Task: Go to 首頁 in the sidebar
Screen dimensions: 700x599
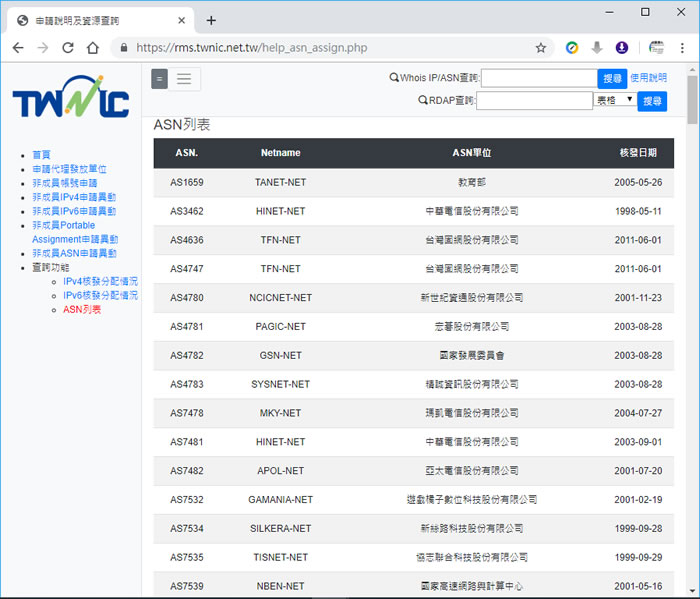Action: pyautogui.click(x=42, y=154)
